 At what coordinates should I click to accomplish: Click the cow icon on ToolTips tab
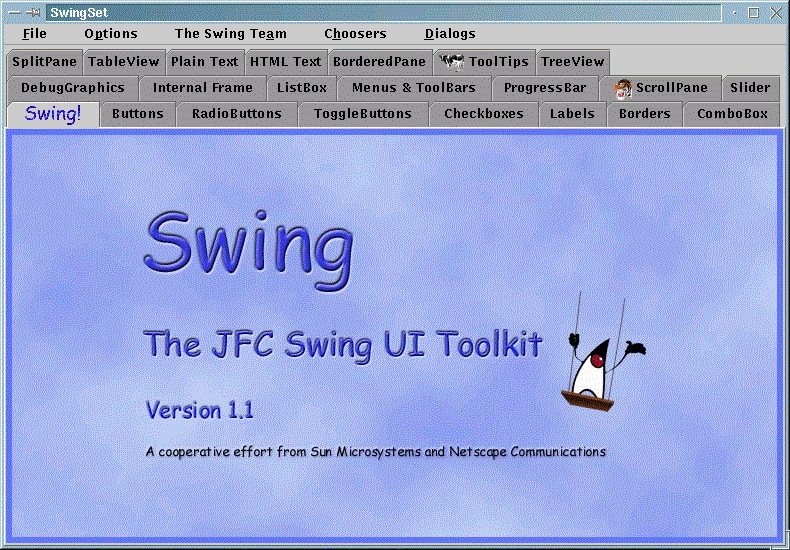pyautogui.click(x=452, y=62)
